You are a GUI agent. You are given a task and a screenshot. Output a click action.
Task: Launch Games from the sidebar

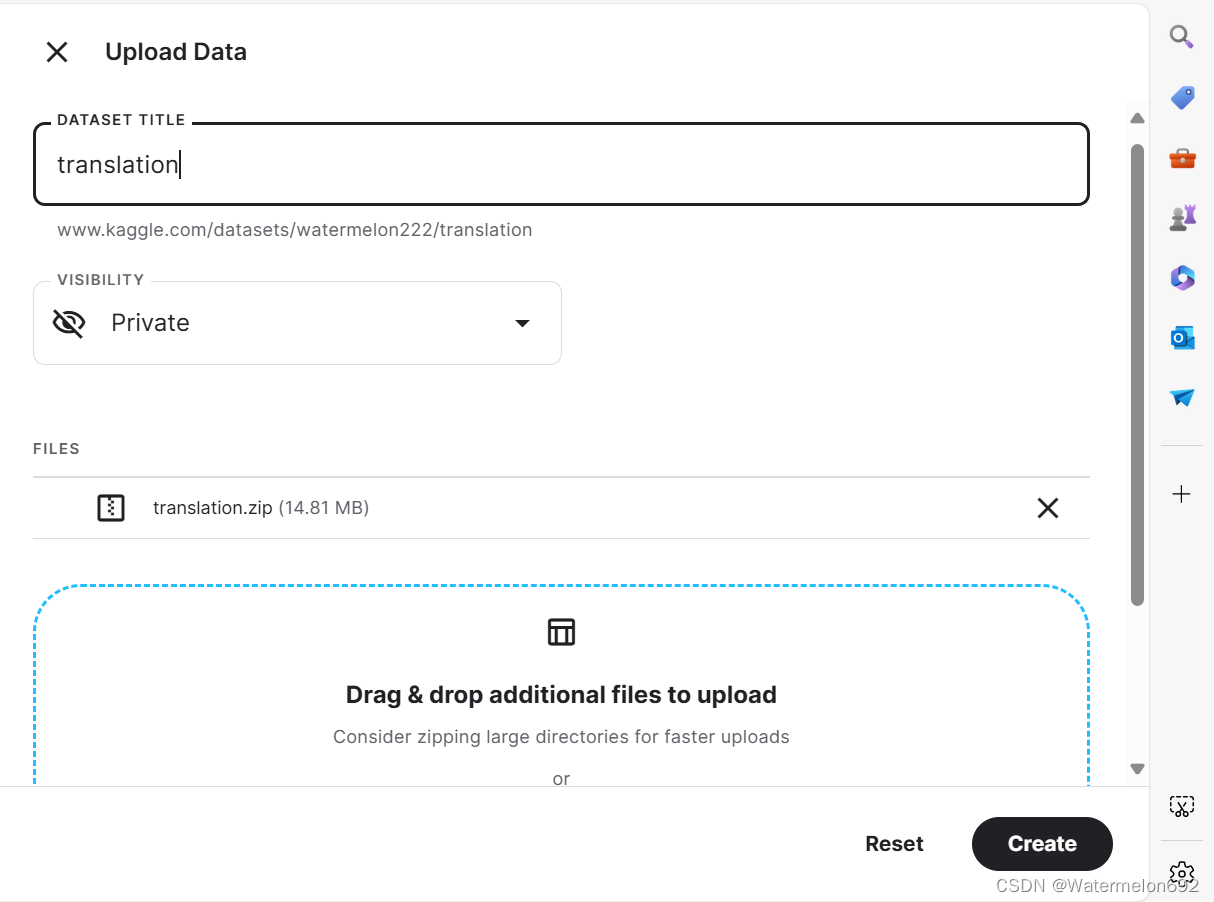tap(1182, 217)
